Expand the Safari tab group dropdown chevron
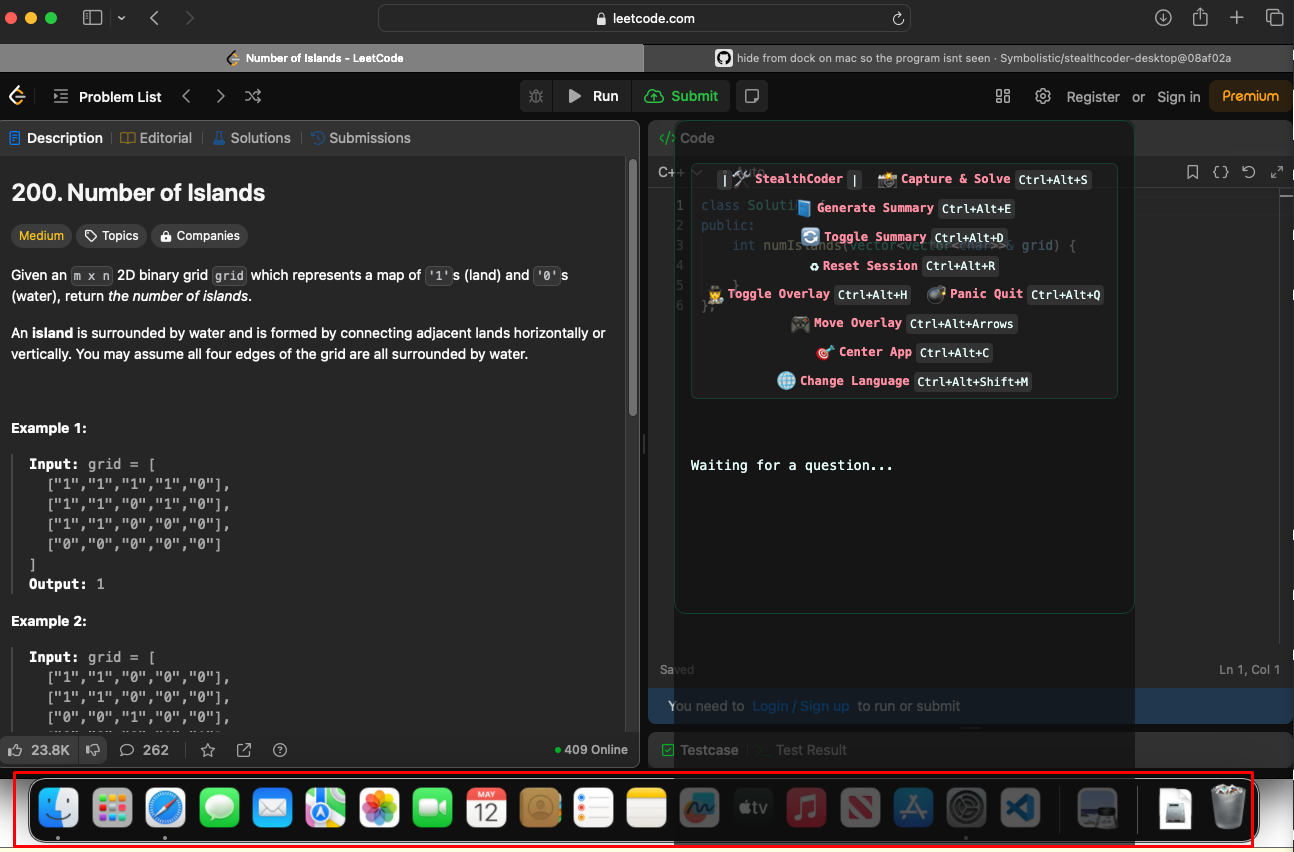Image resolution: width=1294 pixels, height=852 pixels. tap(121, 18)
